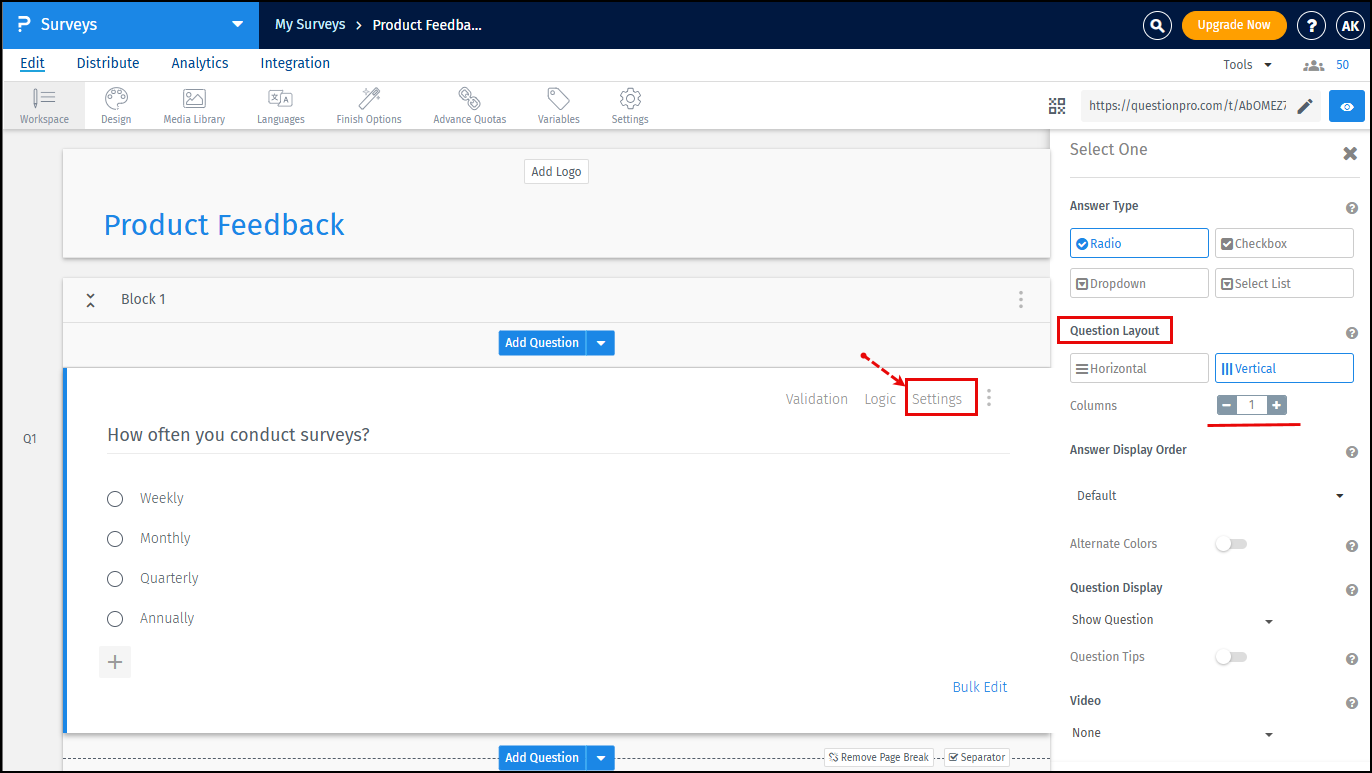Click the Upgrade Now button

click(x=1234, y=25)
